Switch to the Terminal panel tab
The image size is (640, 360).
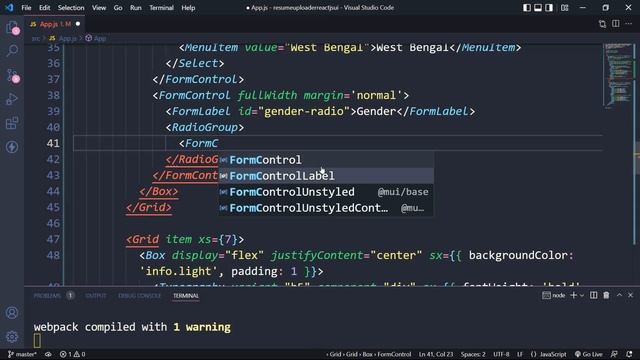click(186, 296)
